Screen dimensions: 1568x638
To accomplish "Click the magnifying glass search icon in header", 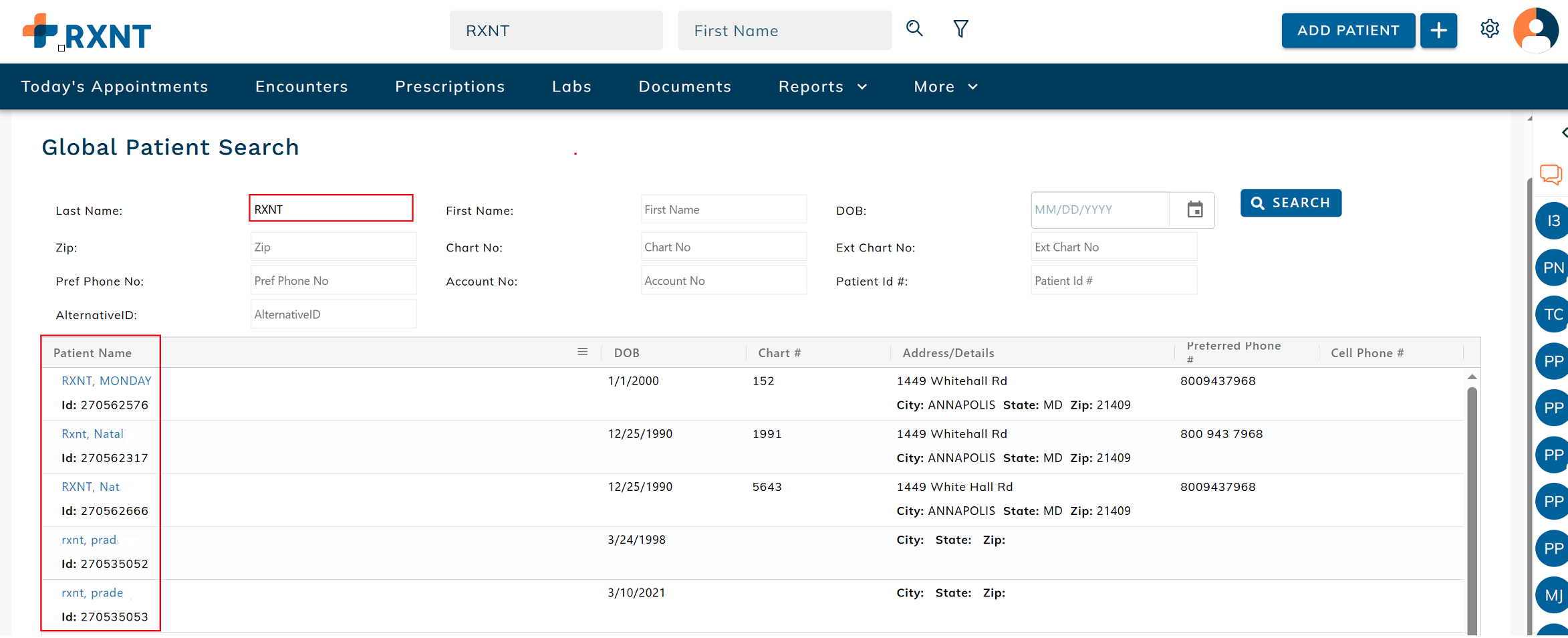I will [914, 29].
